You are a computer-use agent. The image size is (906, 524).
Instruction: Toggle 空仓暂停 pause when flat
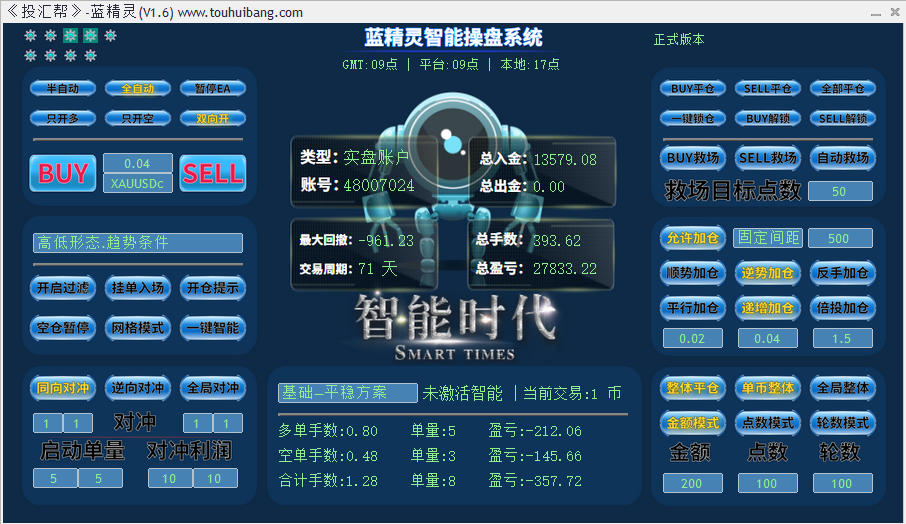pos(62,328)
